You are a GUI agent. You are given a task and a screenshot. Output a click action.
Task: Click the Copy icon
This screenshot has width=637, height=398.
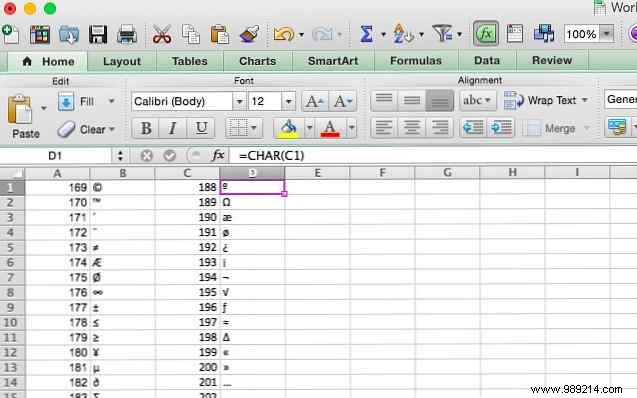pos(191,34)
